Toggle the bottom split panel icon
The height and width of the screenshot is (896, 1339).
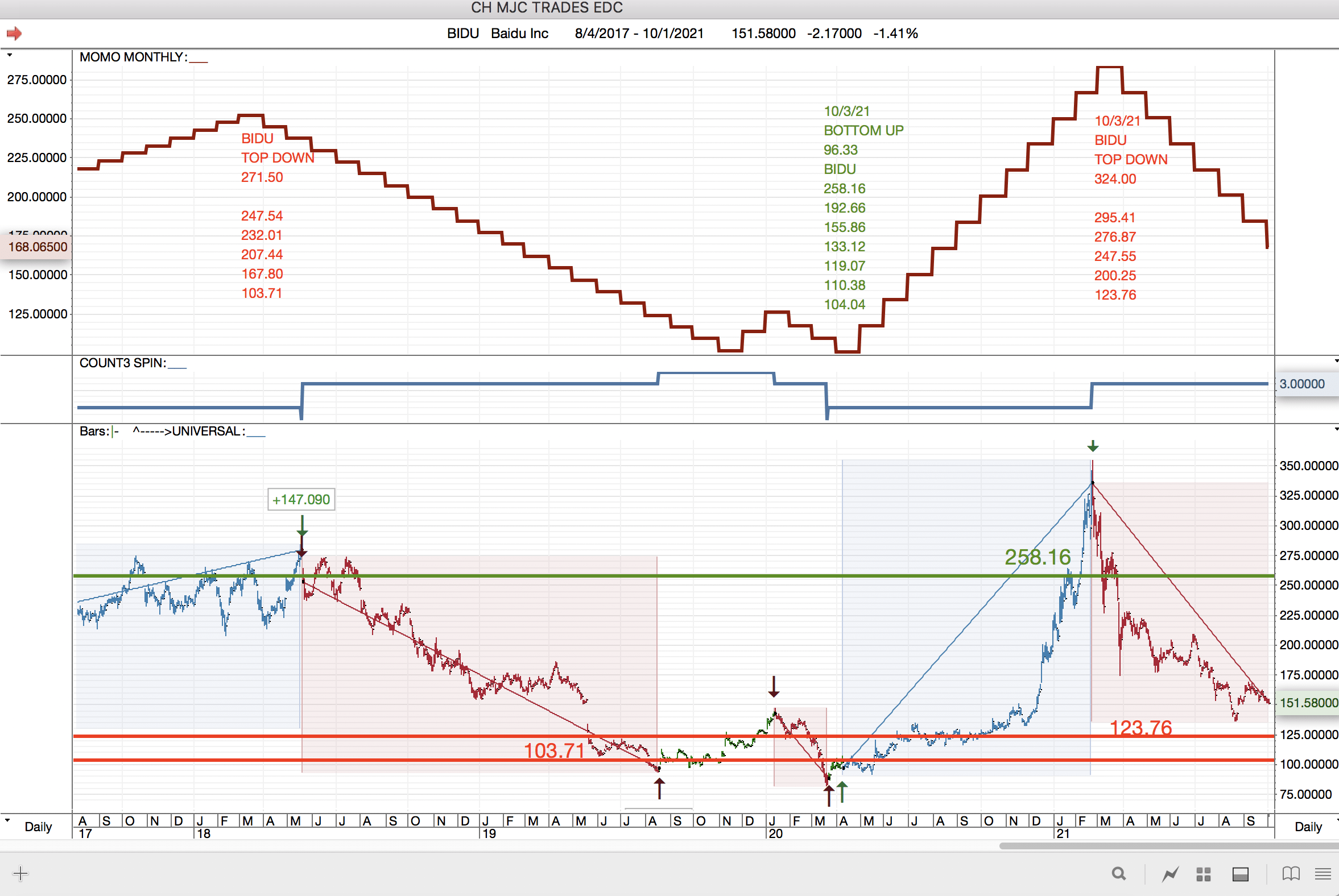[x=1240, y=874]
